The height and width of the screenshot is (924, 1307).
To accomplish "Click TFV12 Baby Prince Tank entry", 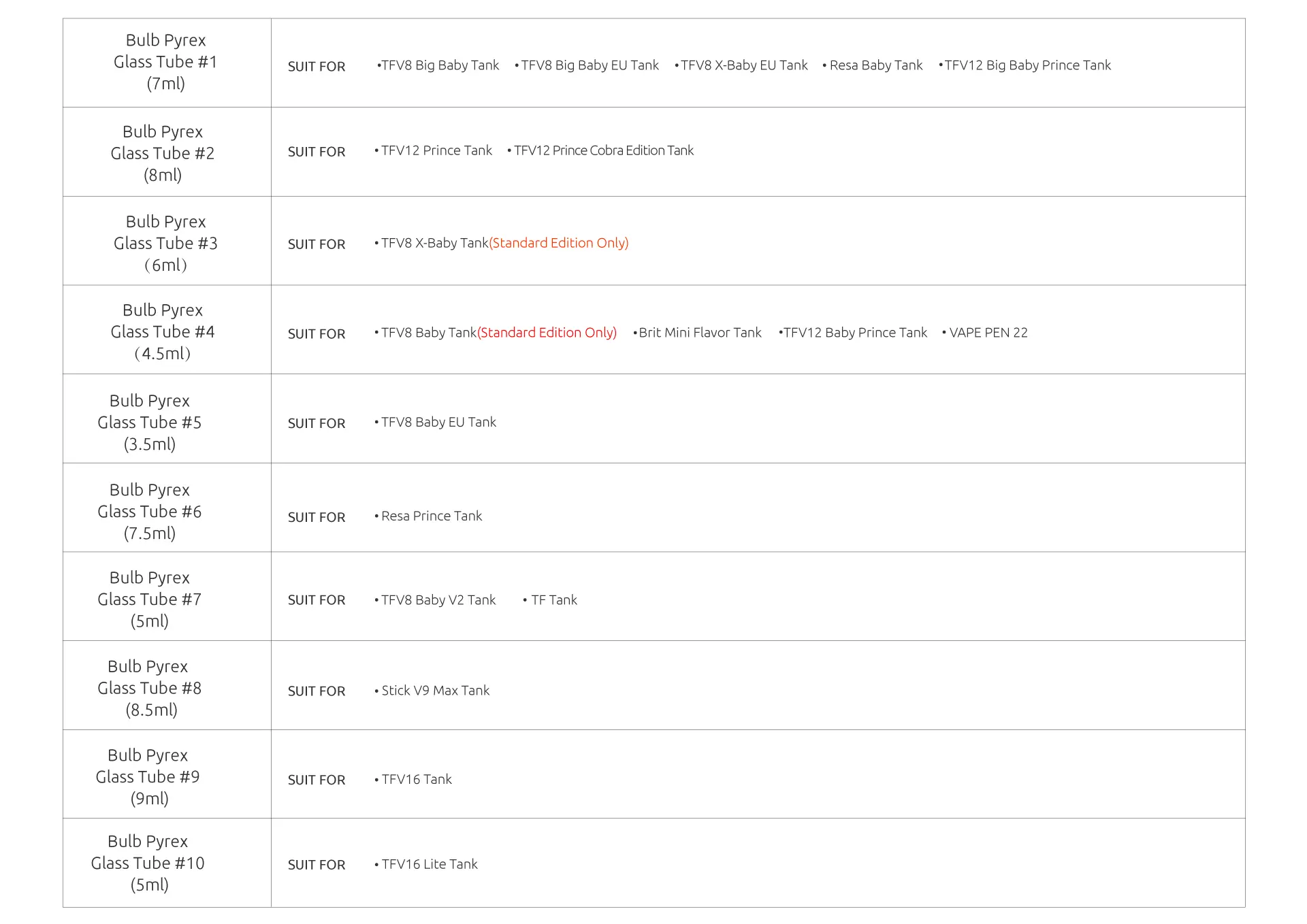I will (x=855, y=333).
